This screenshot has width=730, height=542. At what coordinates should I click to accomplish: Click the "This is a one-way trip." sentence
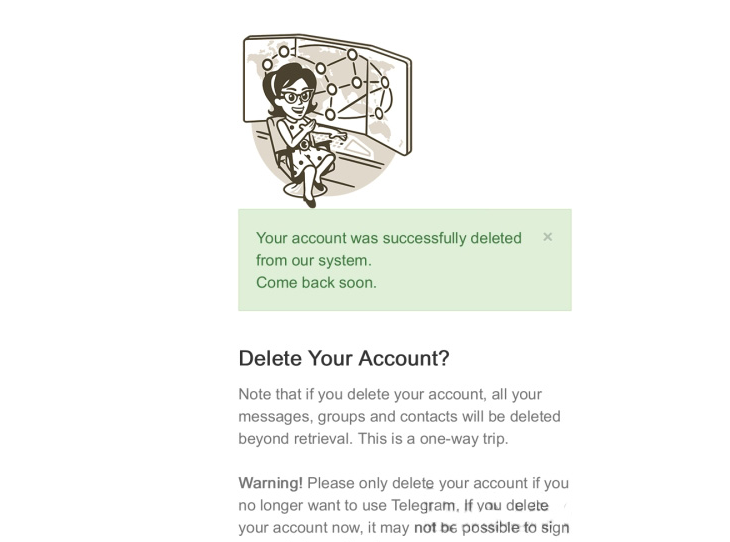[434, 439]
